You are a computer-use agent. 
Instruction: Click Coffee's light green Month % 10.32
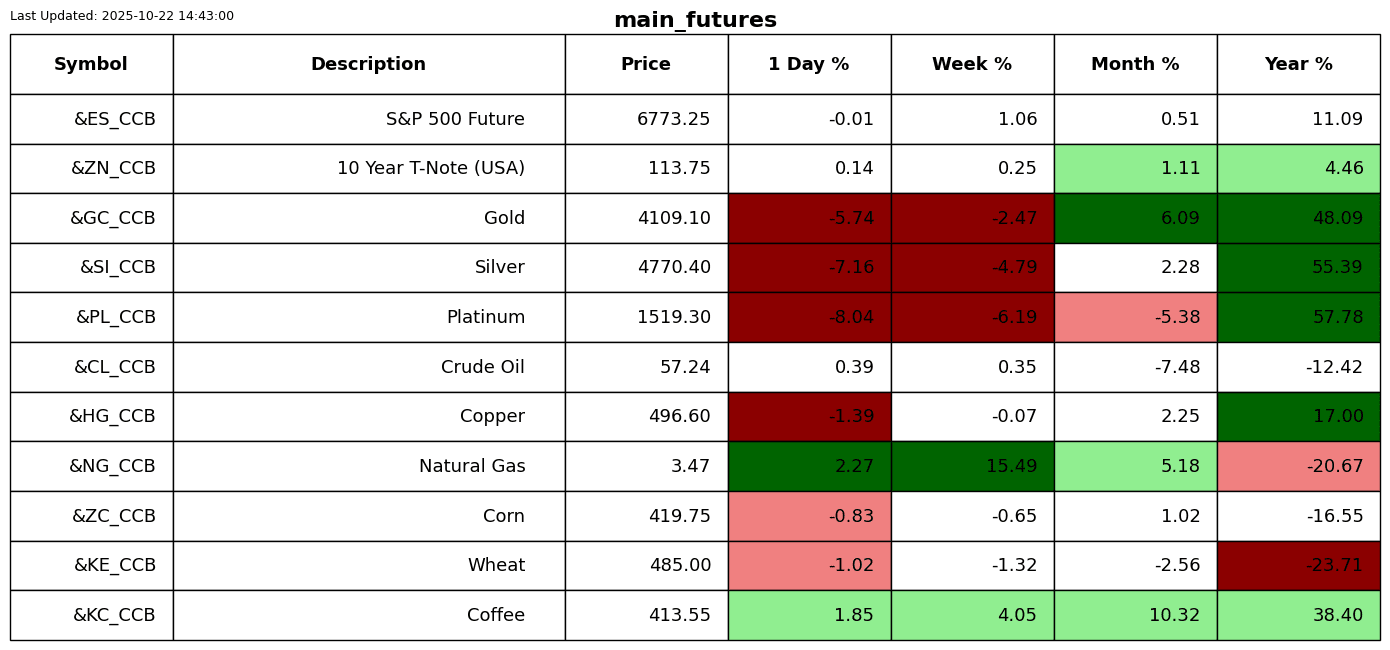click(1135, 615)
